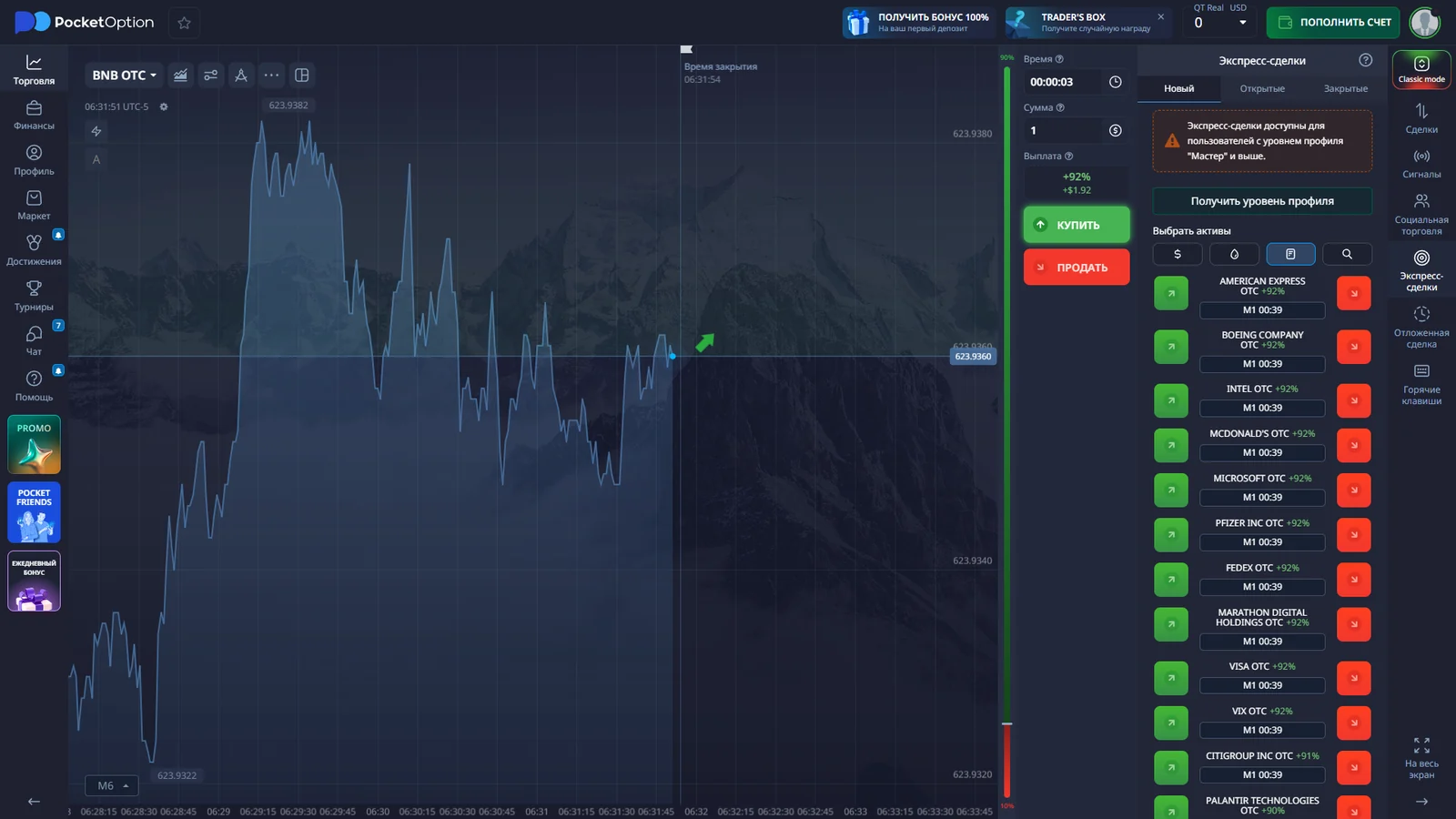Add PFIZER INC OTC up deal

tap(1171, 534)
